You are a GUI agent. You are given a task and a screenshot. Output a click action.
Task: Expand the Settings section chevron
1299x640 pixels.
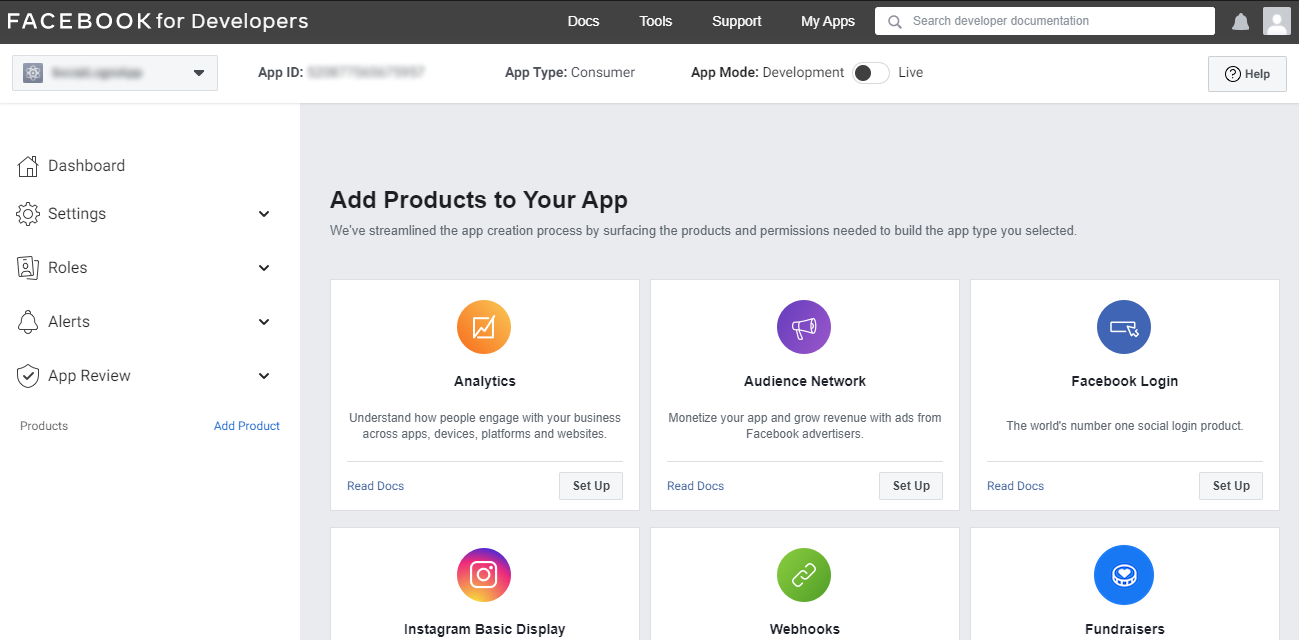point(264,214)
